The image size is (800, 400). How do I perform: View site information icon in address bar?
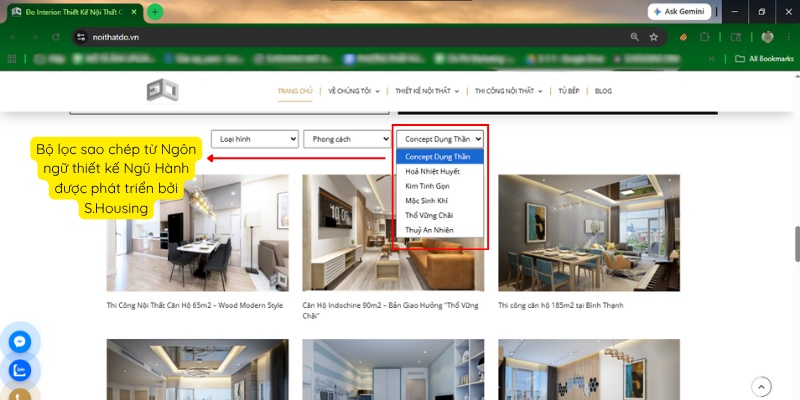coord(81,37)
